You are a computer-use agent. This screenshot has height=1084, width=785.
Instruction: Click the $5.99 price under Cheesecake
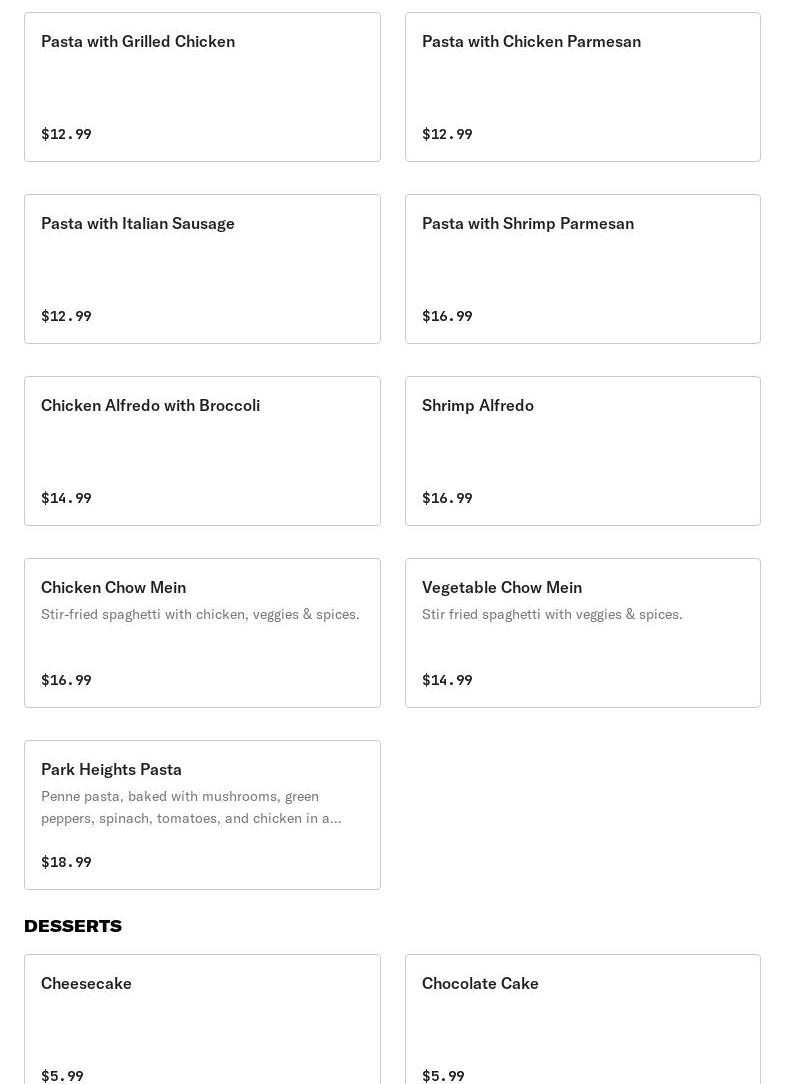coord(62,1076)
